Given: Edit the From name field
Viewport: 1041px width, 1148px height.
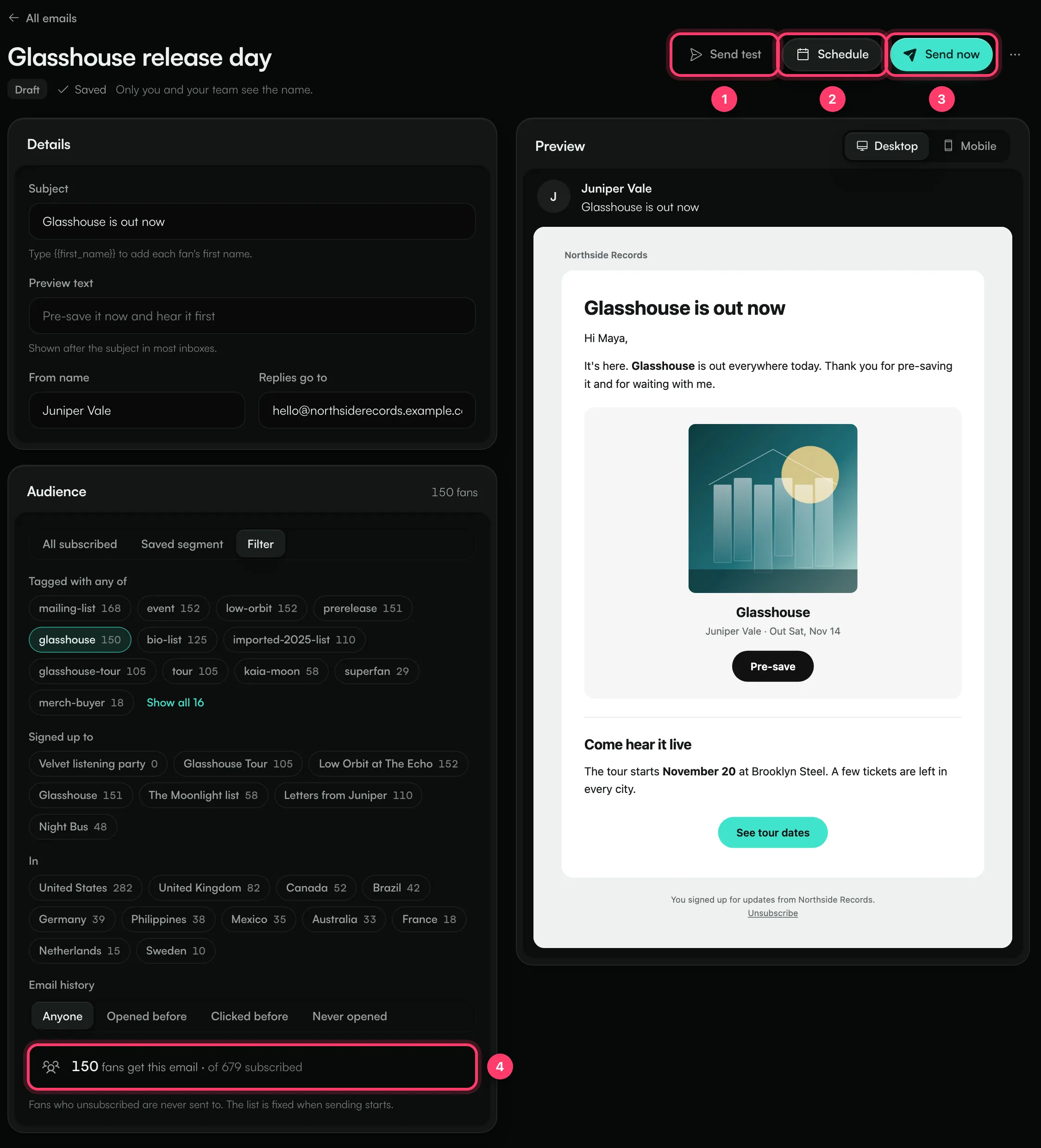Looking at the screenshot, I should pyautogui.click(x=137, y=411).
